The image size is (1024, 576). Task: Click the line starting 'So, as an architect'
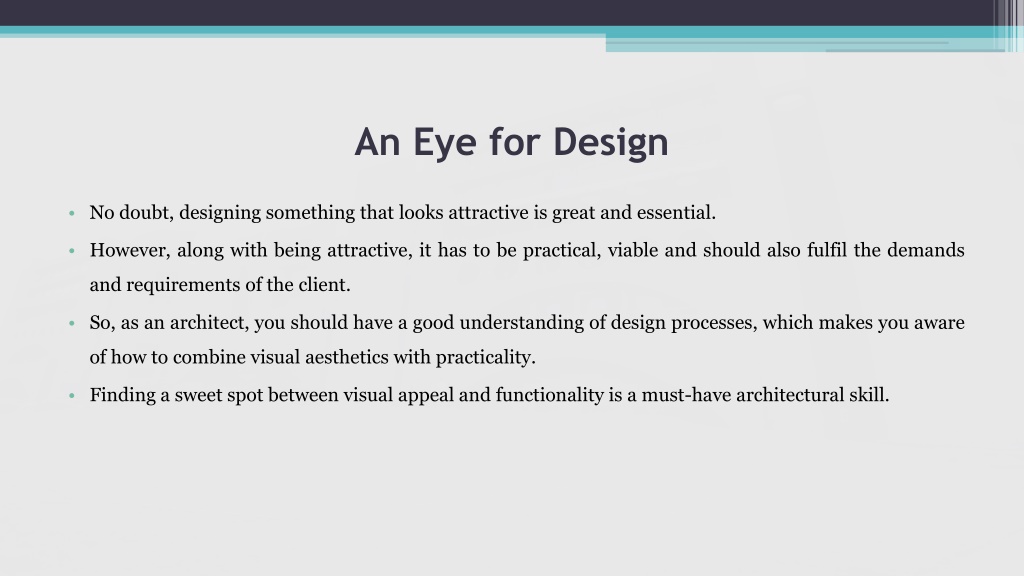(x=527, y=323)
